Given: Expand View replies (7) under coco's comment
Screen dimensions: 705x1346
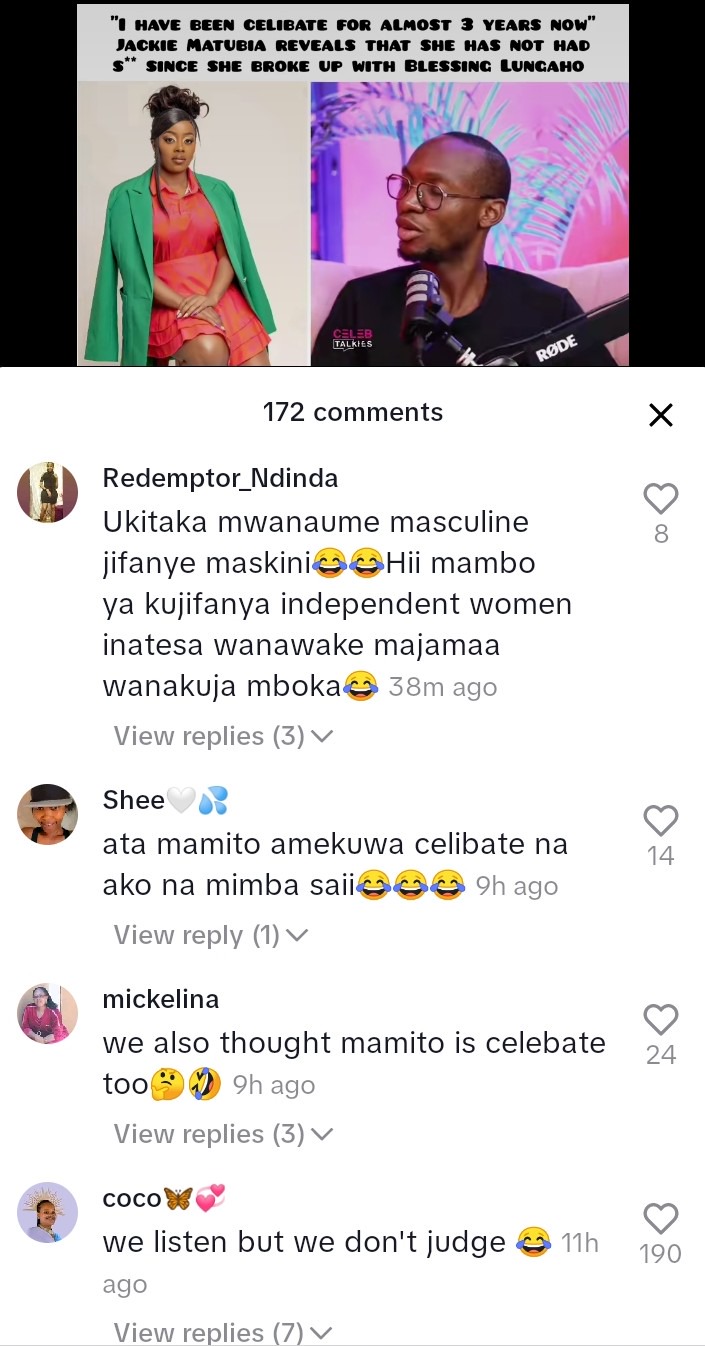Looking at the screenshot, I should pyautogui.click(x=223, y=1332).
